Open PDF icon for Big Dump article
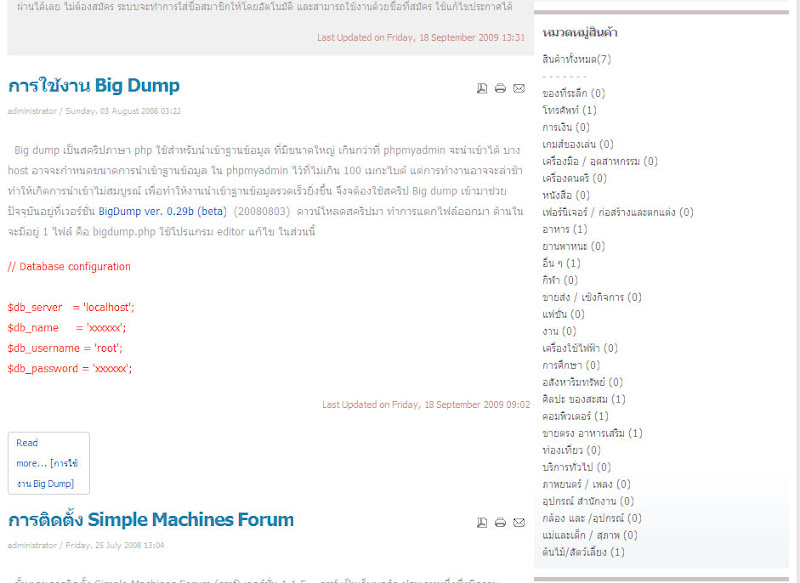 (x=482, y=88)
